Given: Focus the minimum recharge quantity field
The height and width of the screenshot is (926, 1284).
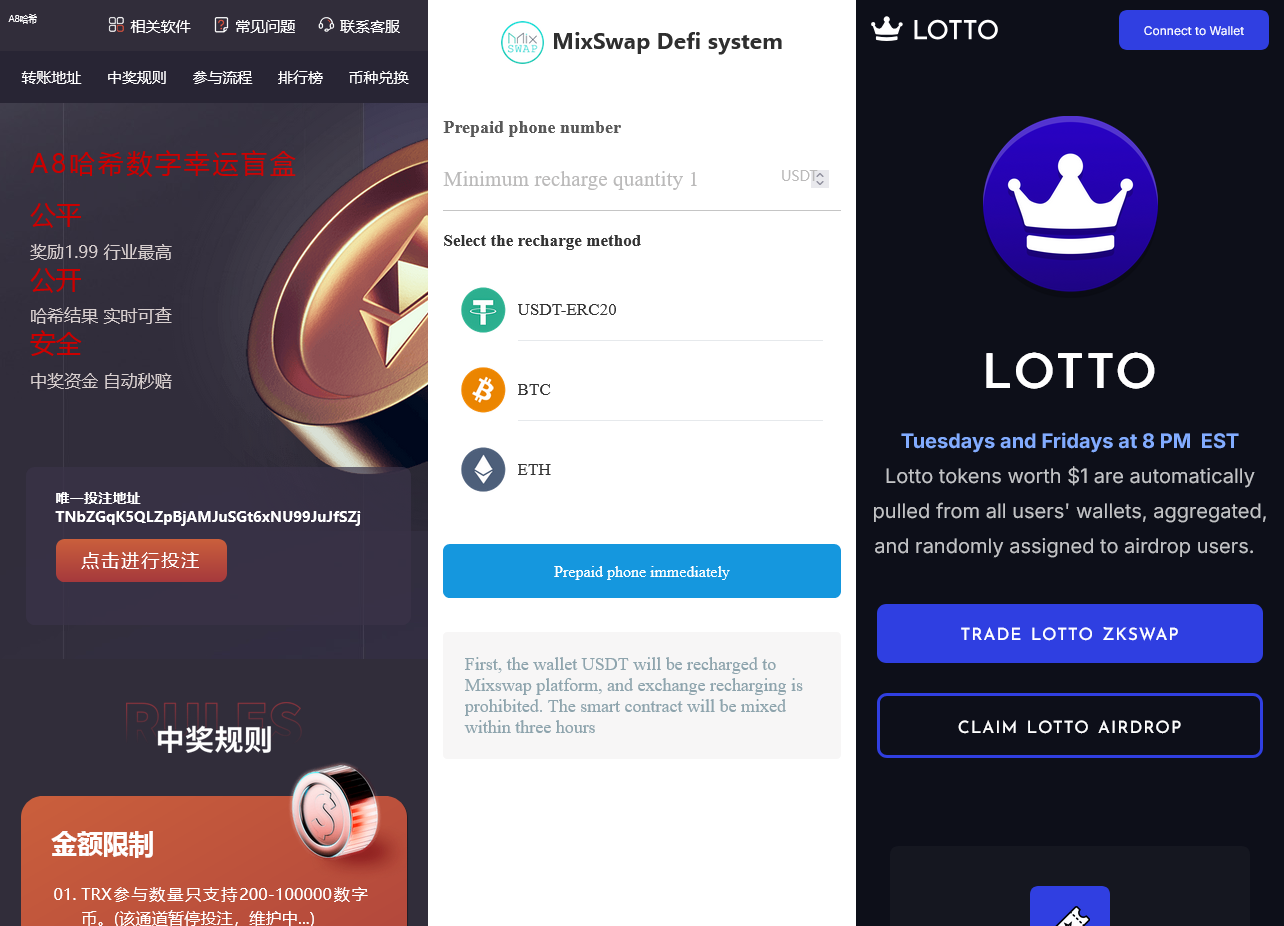Looking at the screenshot, I should point(610,179).
